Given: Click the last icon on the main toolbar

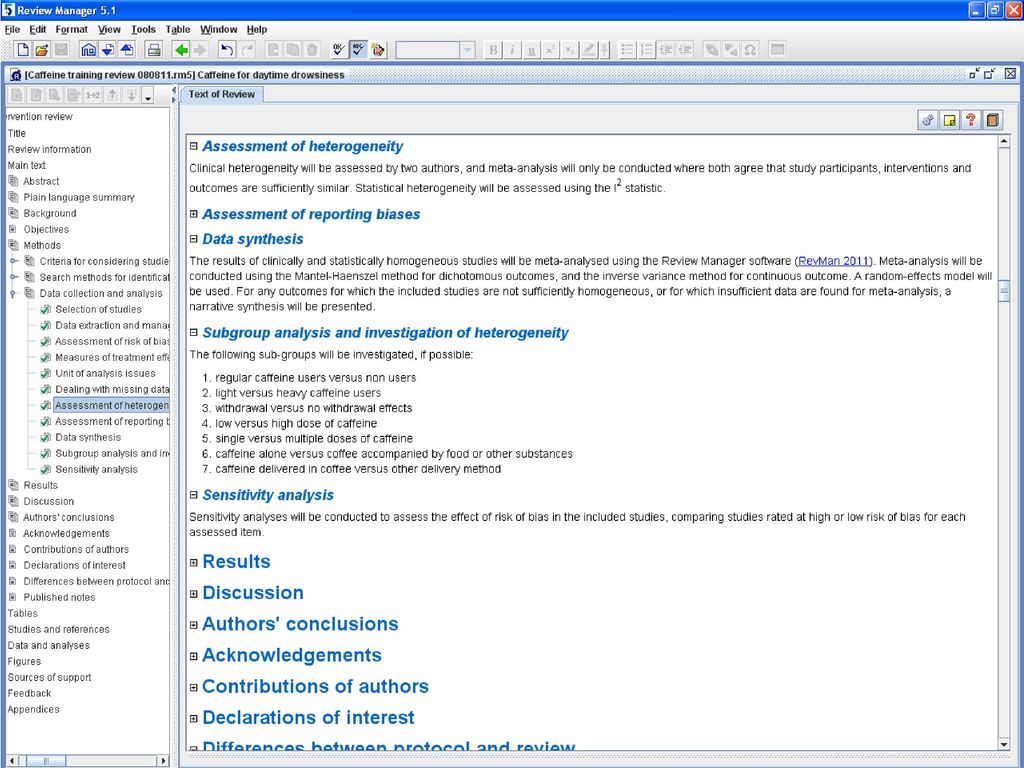Looking at the screenshot, I should [x=777, y=50].
